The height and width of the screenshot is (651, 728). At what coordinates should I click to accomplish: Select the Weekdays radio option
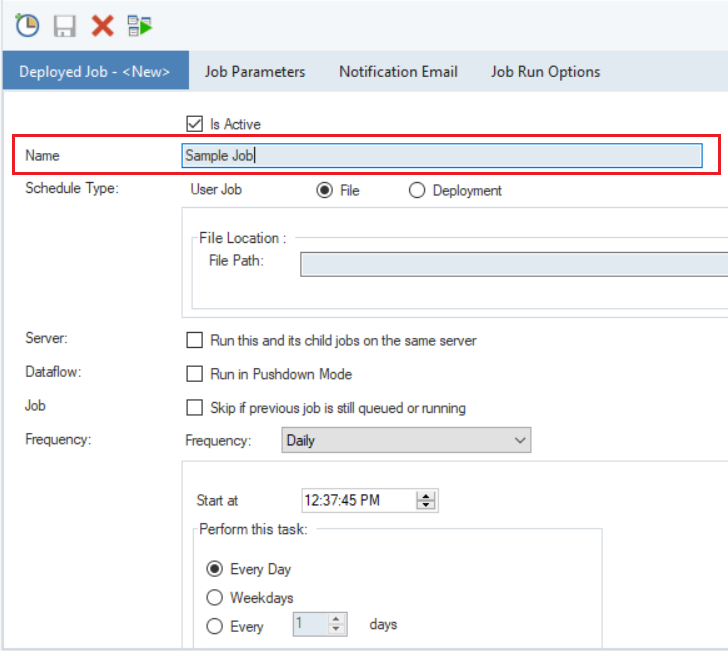[214, 598]
